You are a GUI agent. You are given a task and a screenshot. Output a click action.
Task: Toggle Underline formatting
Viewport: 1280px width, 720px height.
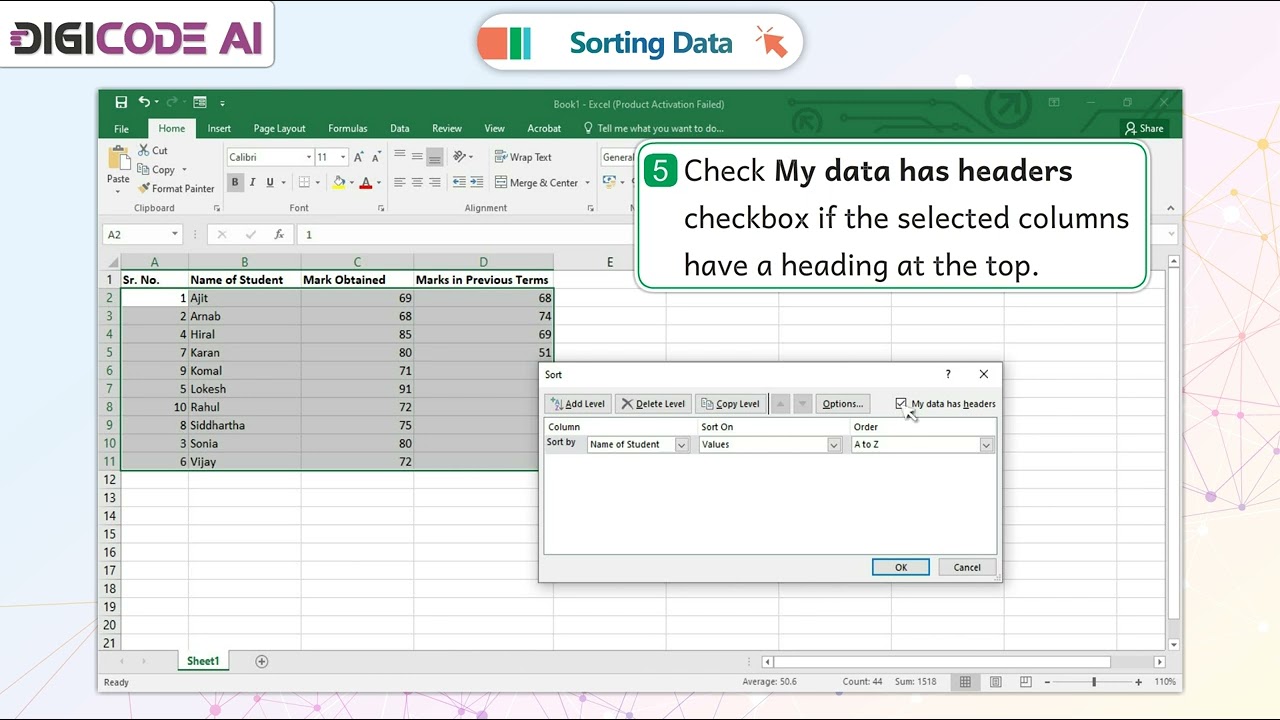click(x=270, y=182)
